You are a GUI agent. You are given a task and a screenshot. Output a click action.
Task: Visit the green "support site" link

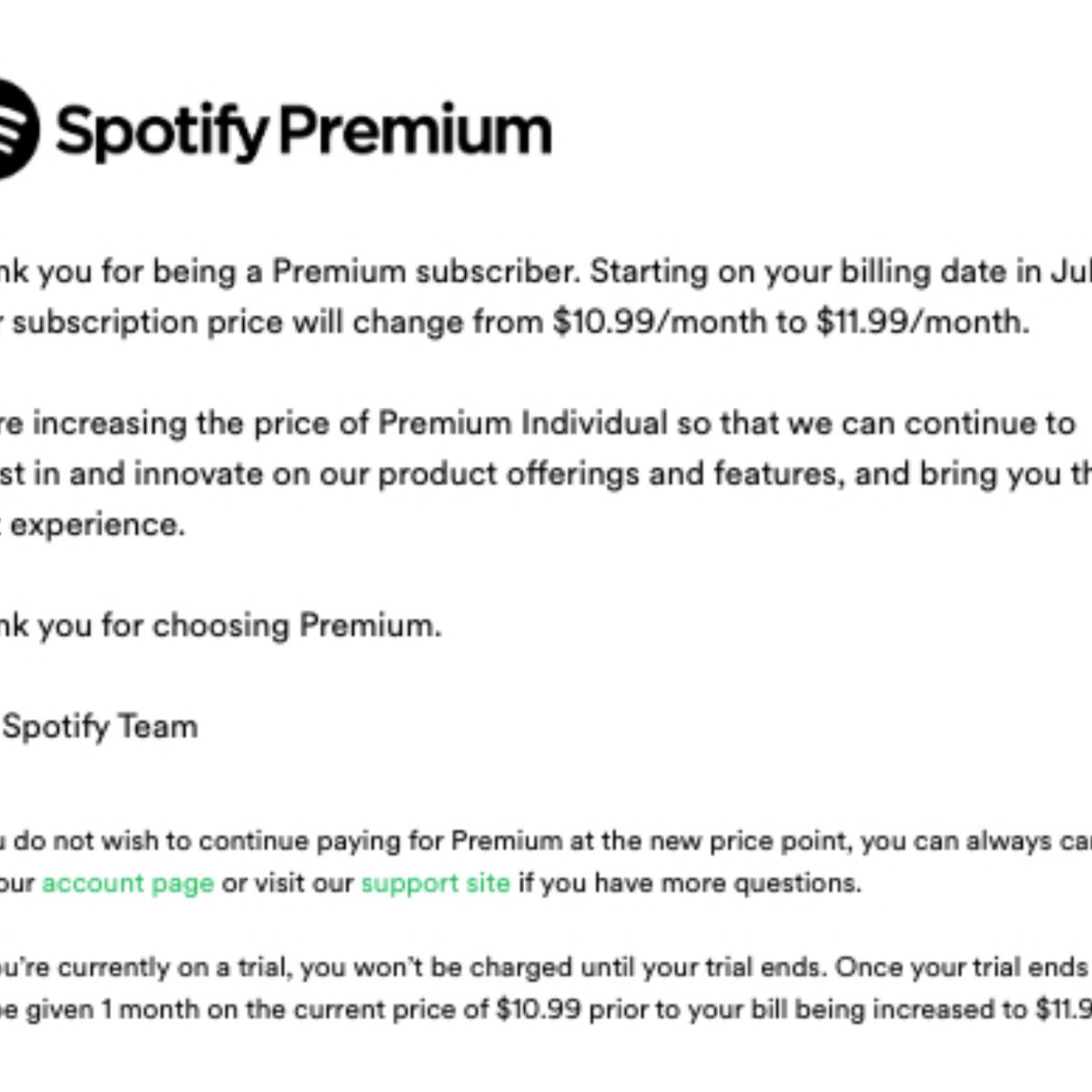click(x=435, y=883)
